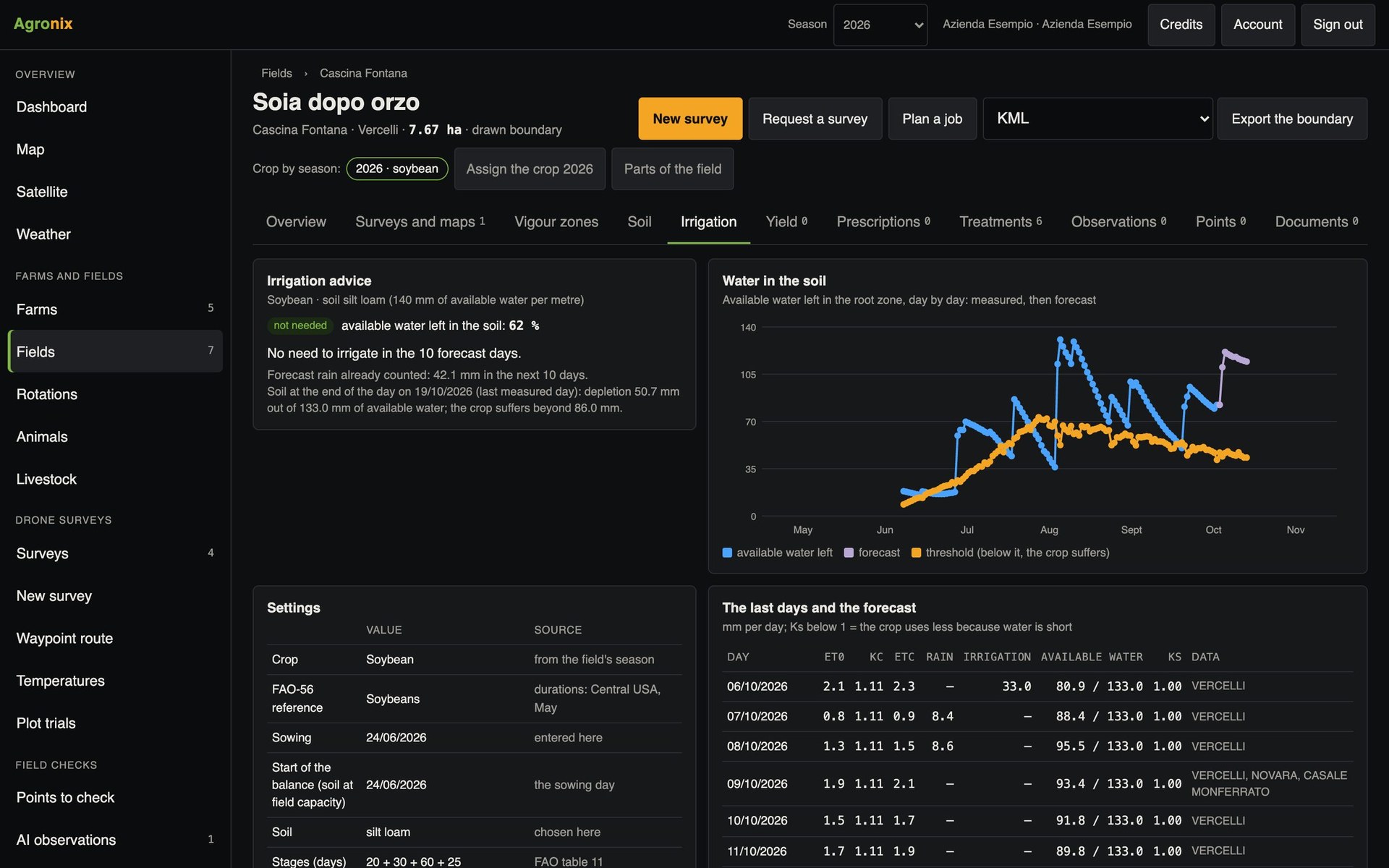Click the New survey orange button
The height and width of the screenshot is (868, 1389).
[690, 119]
